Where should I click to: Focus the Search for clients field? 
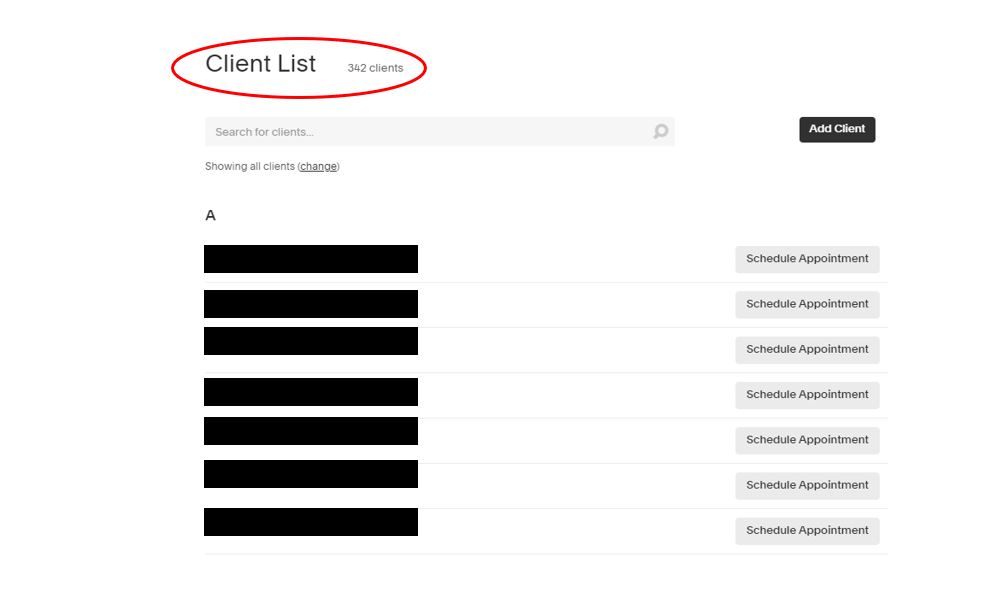pyautogui.click(x=439, y=132)
